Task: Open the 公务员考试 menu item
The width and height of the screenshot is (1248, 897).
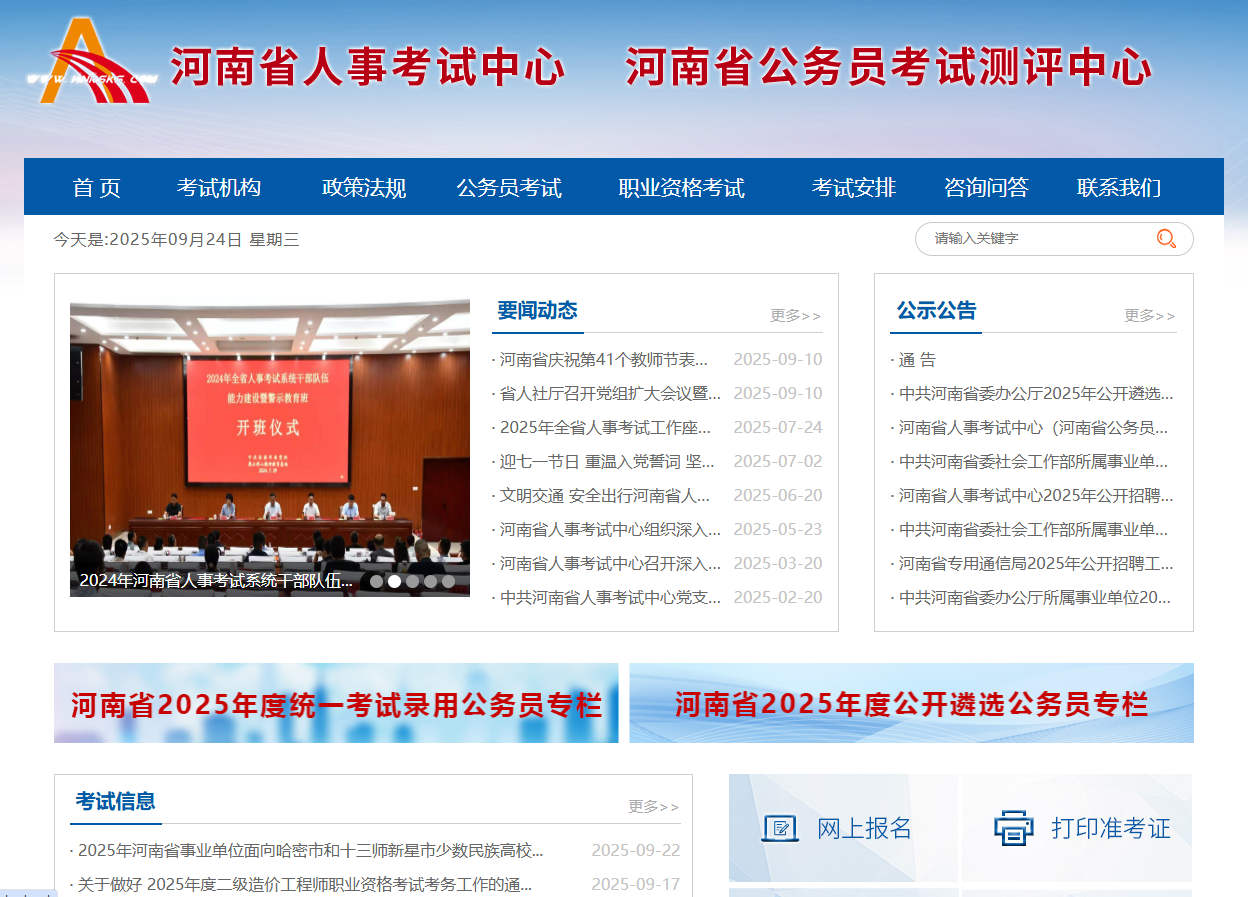Action: tap(509, 187)
